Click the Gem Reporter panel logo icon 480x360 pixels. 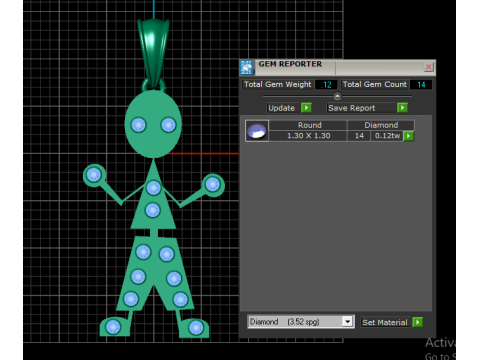[x=247, y=68]
